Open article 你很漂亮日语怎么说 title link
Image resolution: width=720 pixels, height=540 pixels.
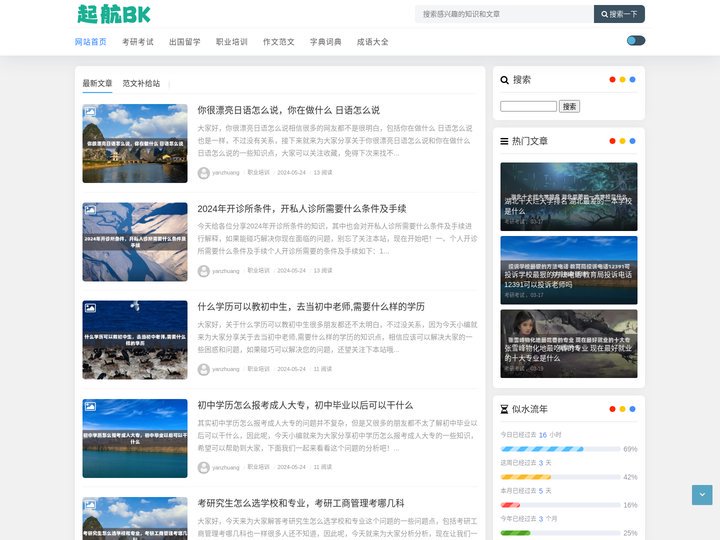(288, 110)
